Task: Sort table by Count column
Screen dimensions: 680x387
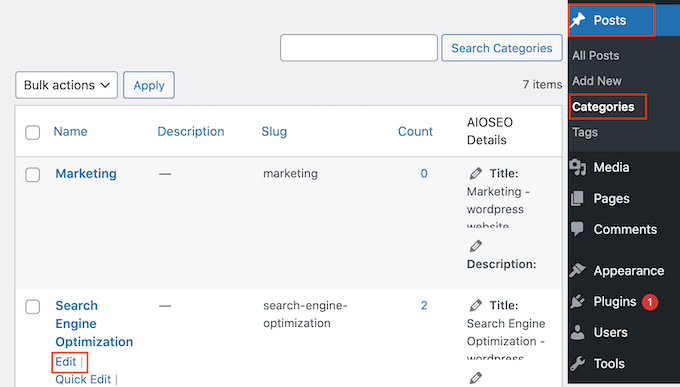Action: click(415, 131)
